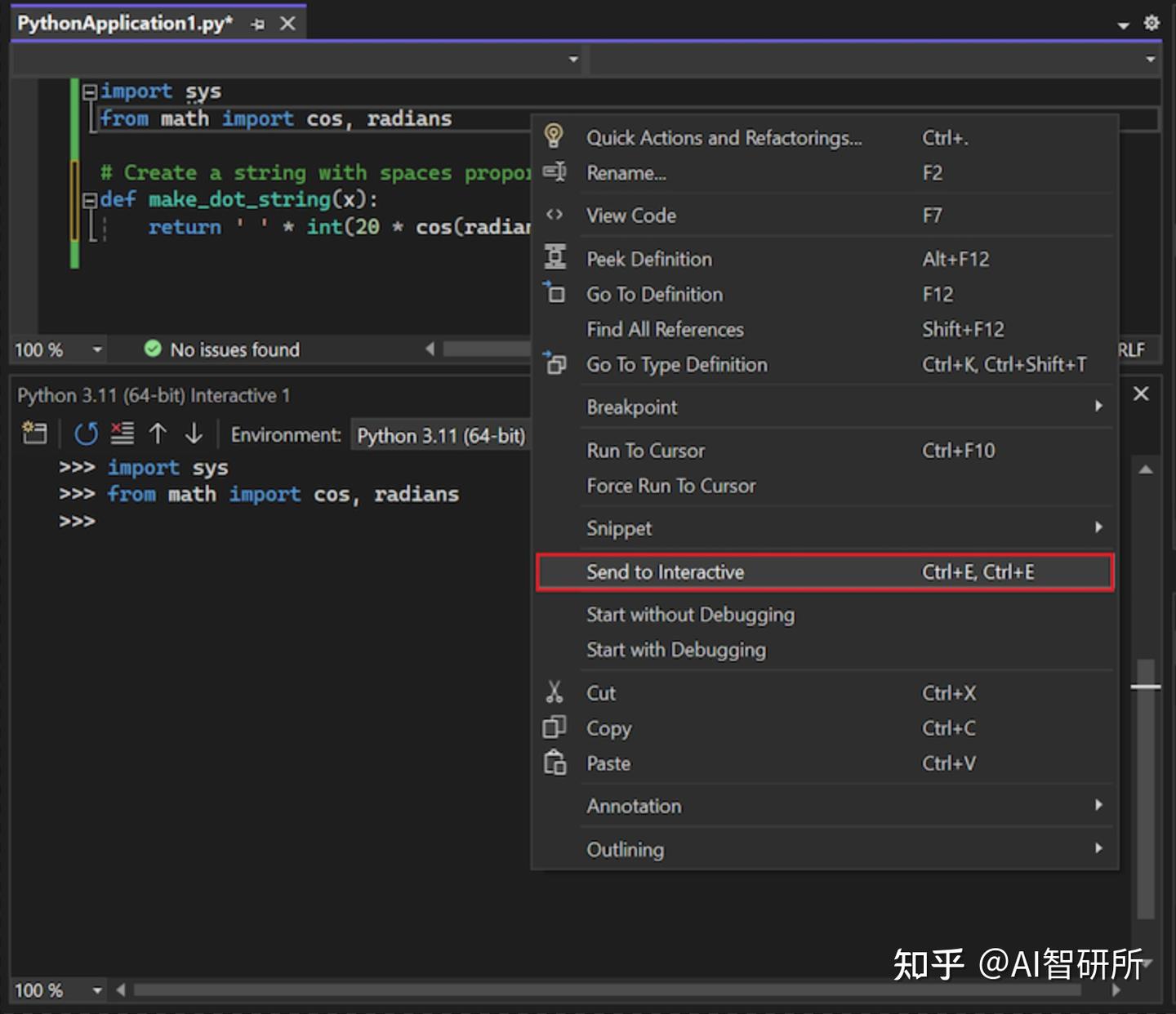The width and height of the screenshot is (1176, 1014).
Task: Collapse the make_dot_string function region
Action: 91,198
